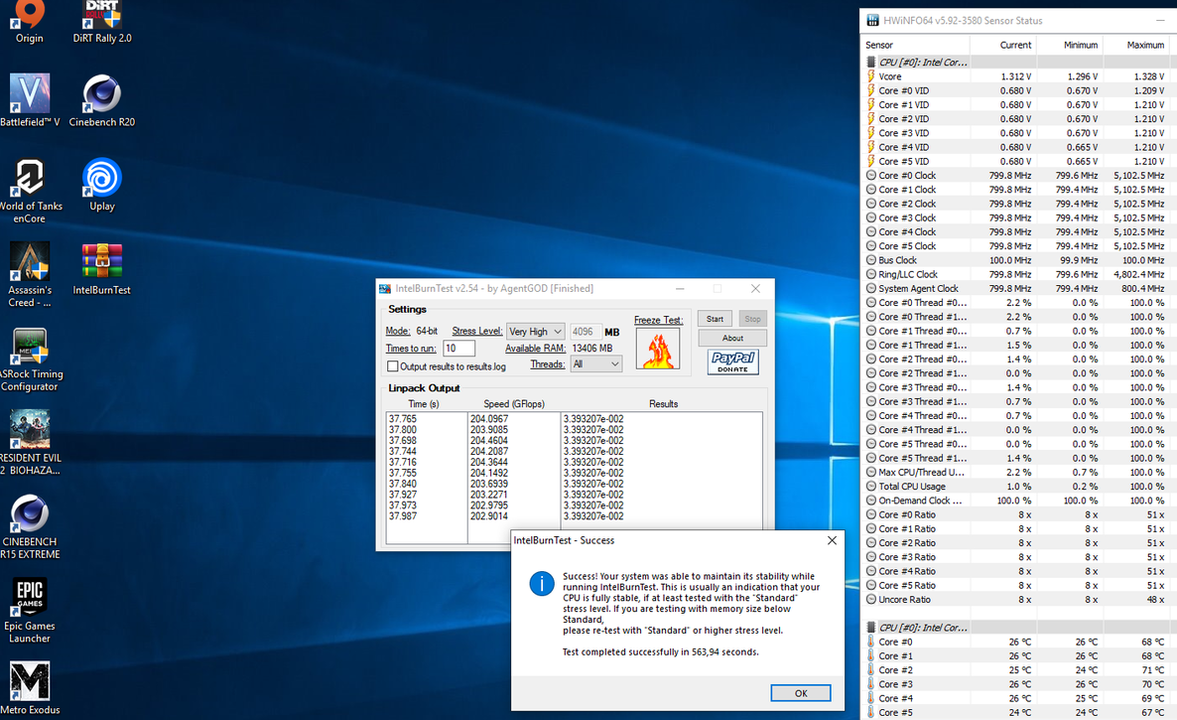The height and width of the screenshot is (720, 1177).
Task: Select the Bus Clock sensor row
Action: 1019,261
